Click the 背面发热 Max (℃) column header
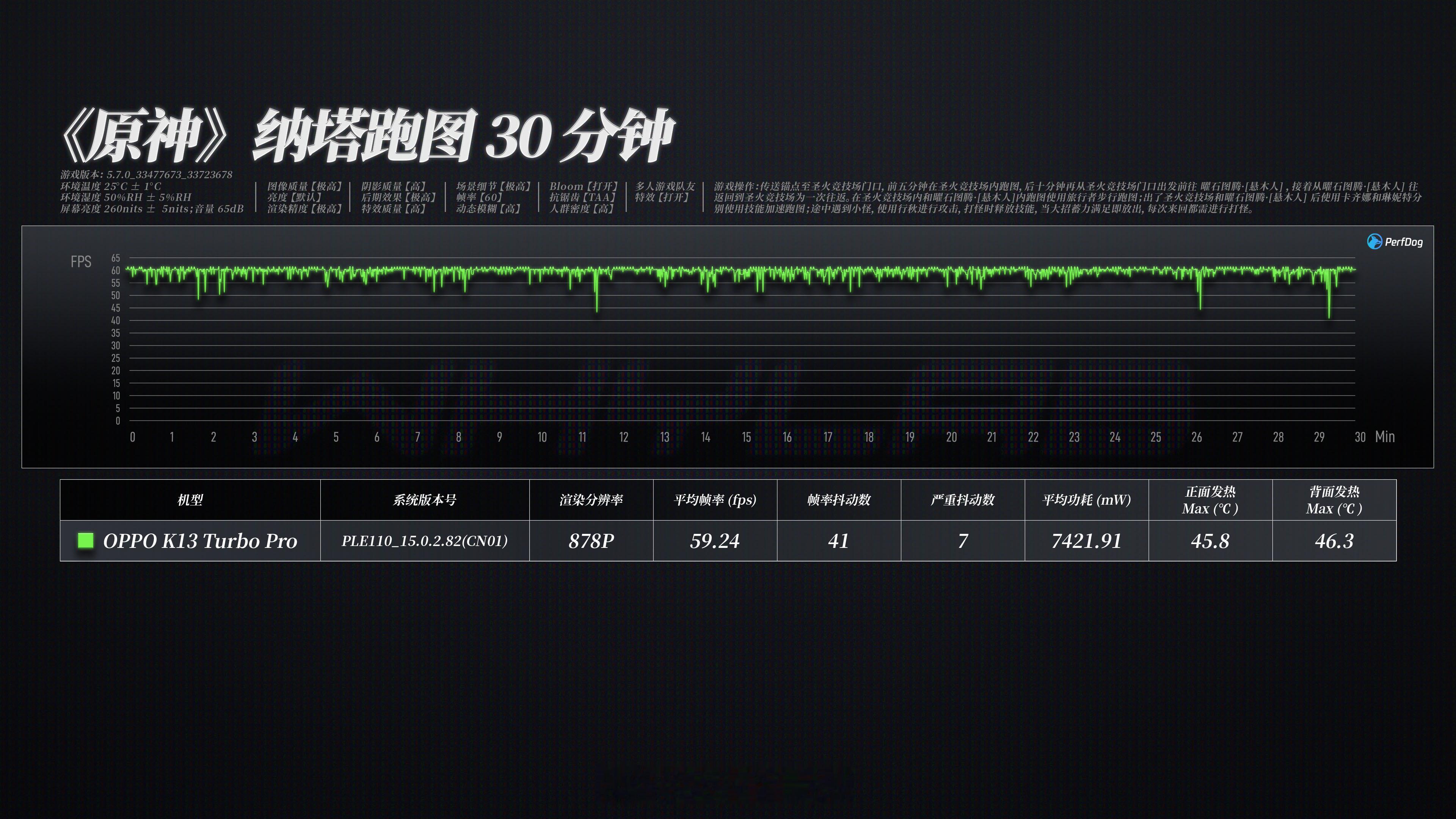Screen dimensions: 1456x819 (x=1334, y=500)
